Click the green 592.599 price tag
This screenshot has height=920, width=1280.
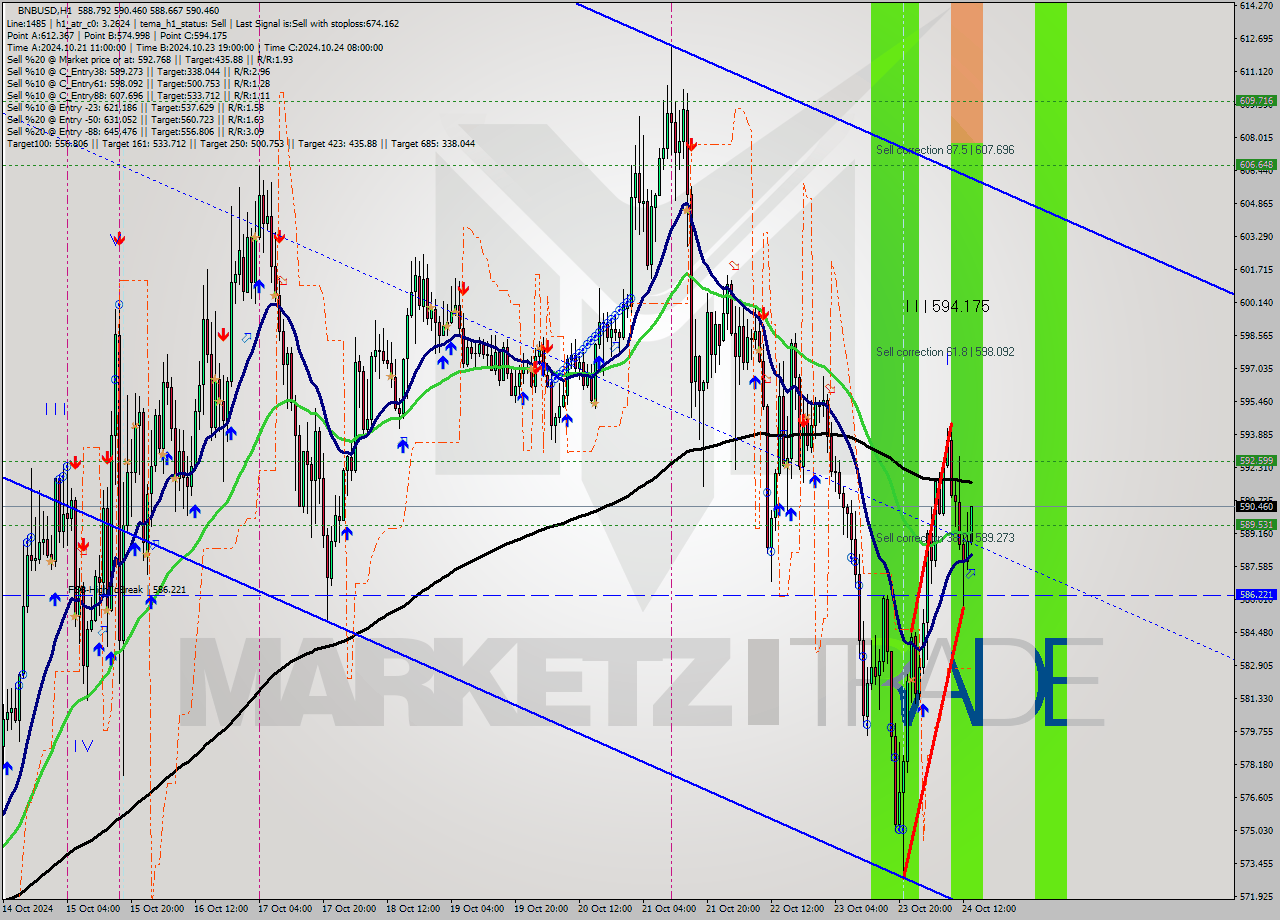coord(1256,461)
